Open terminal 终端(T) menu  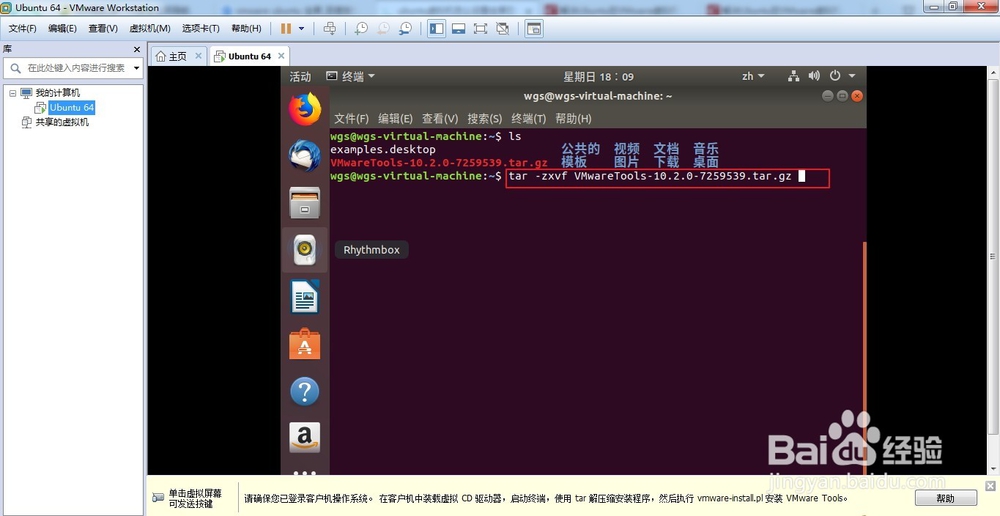(x=529, y=119)
